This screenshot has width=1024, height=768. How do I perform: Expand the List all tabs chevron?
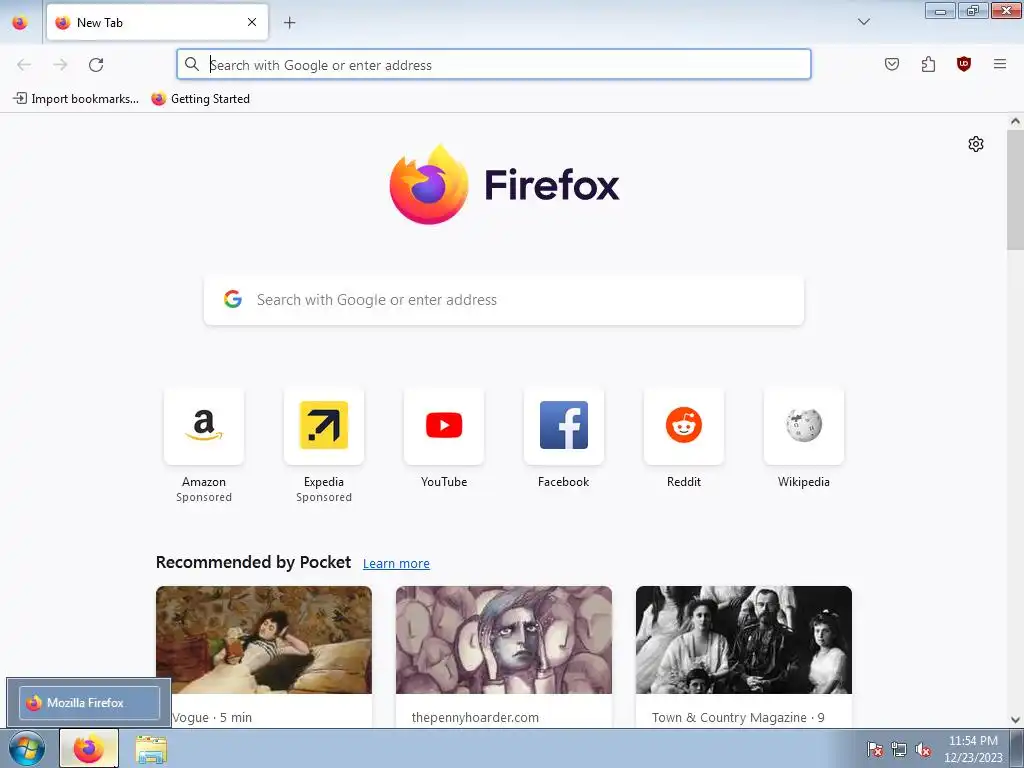(863, 22)
